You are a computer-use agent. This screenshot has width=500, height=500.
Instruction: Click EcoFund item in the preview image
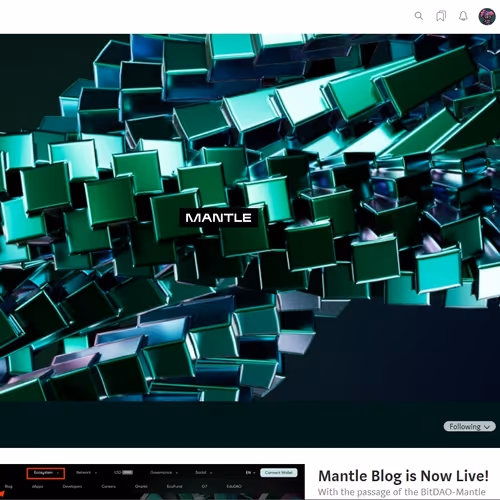pyautogui.click(x=174, y=487)
